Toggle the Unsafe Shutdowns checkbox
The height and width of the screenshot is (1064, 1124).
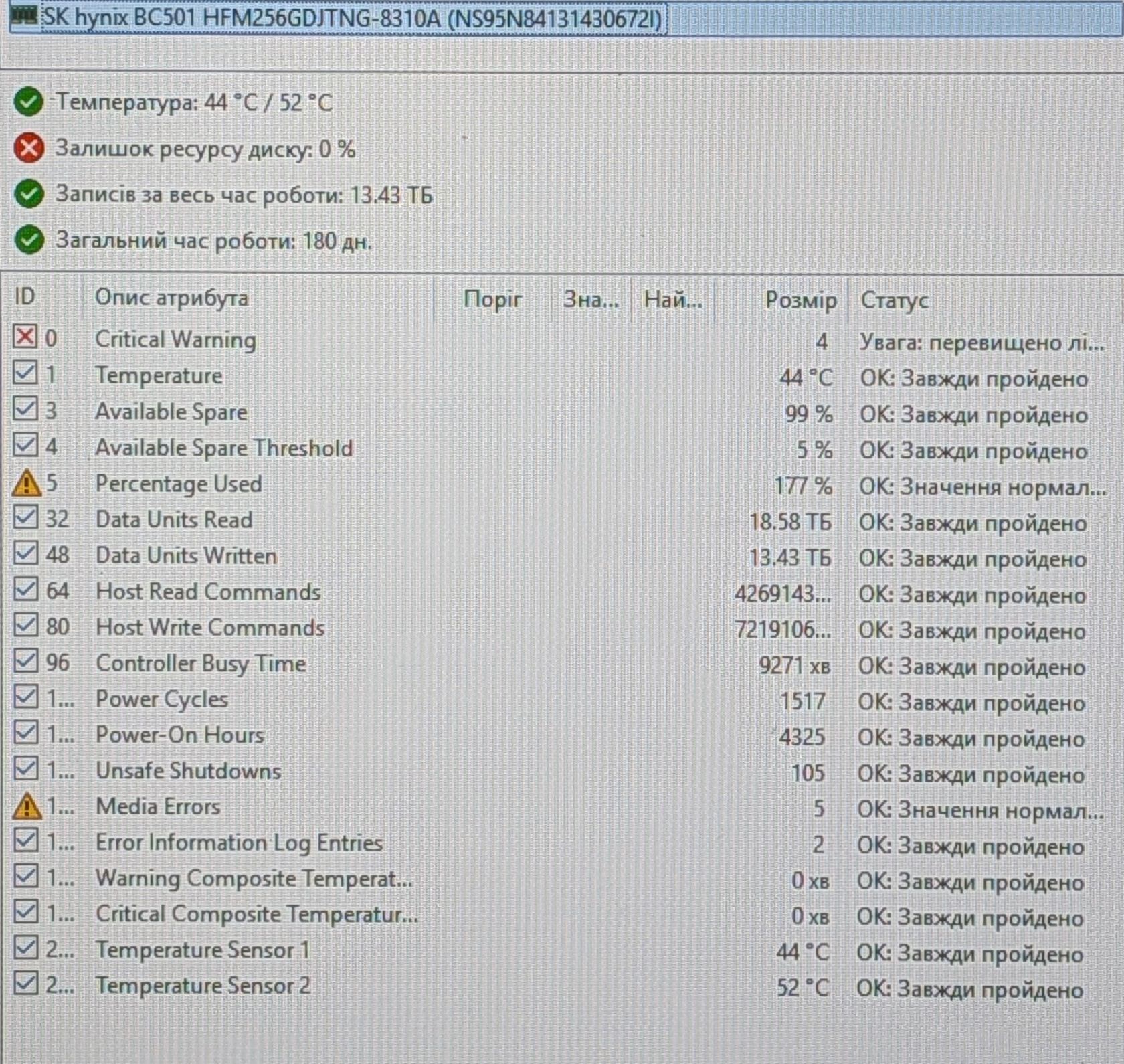coord(25,769)
